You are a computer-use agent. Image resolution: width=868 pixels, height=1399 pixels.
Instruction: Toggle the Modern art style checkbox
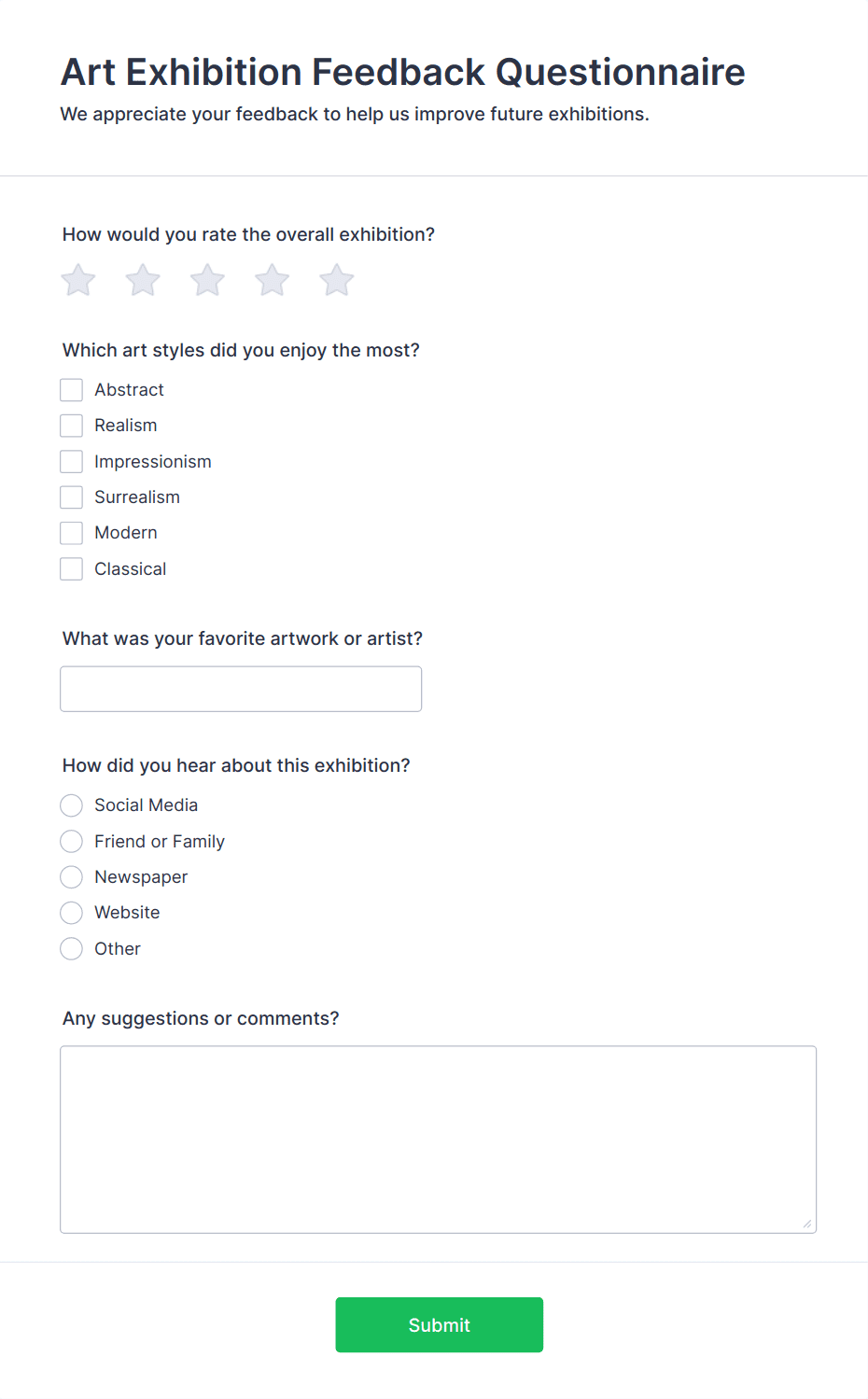coord(71,532)
